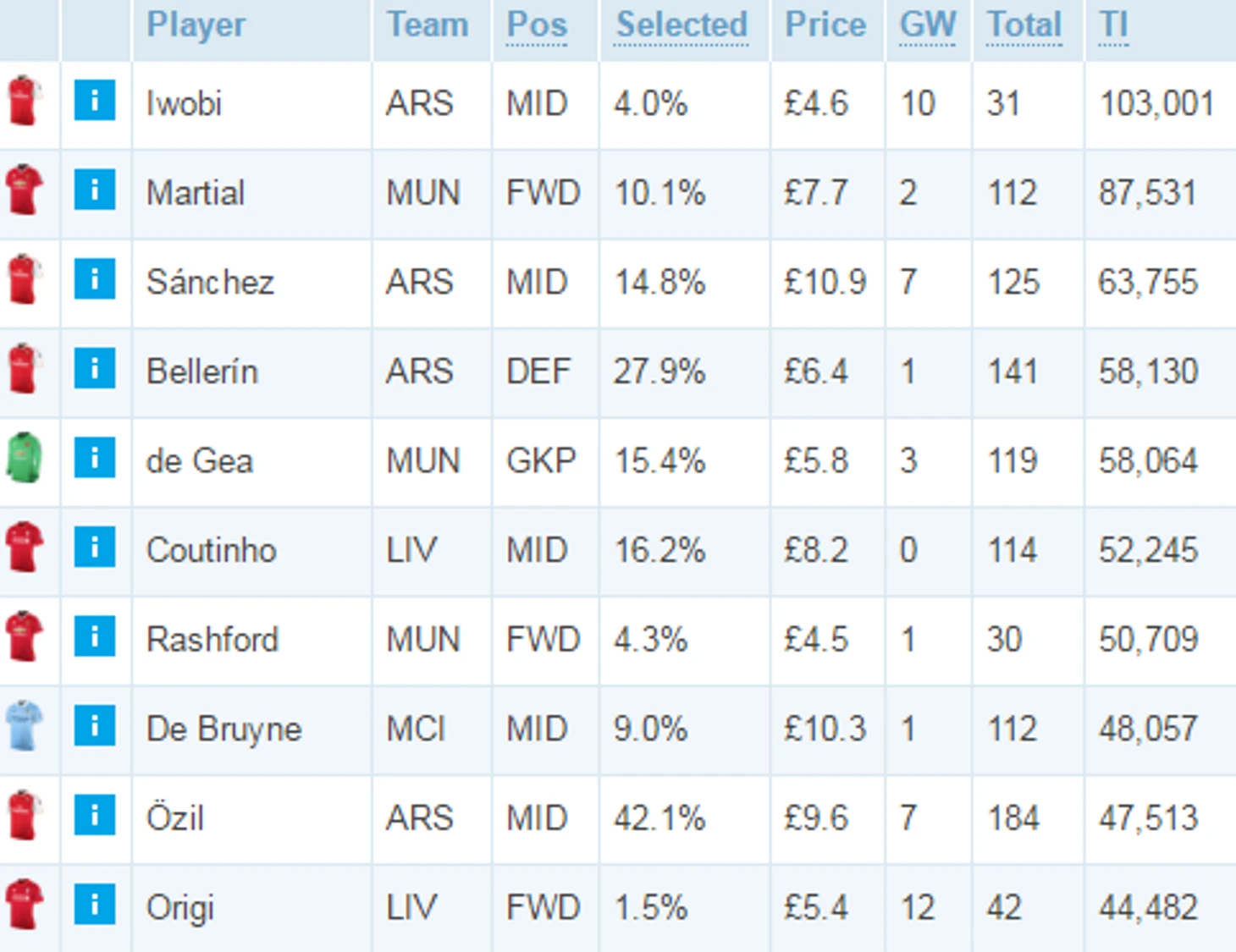Open info icon for Origi
1236x952 pixels.
click(x=95, y=905)
